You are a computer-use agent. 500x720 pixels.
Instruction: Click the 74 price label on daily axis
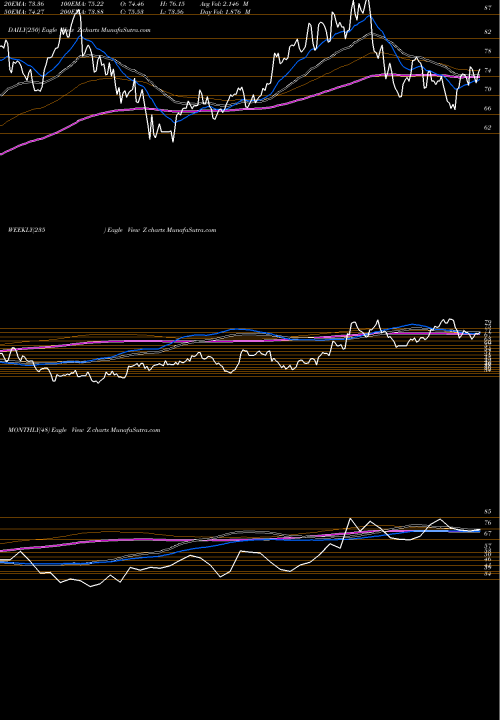pyautogui.click(x=488, y=70)
